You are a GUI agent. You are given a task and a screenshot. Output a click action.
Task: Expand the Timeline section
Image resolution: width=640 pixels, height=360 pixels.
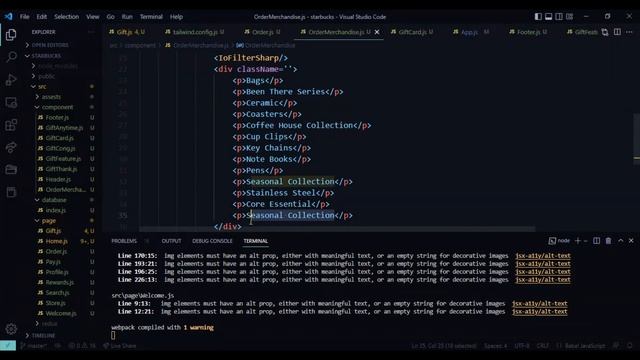click(43, 336)
